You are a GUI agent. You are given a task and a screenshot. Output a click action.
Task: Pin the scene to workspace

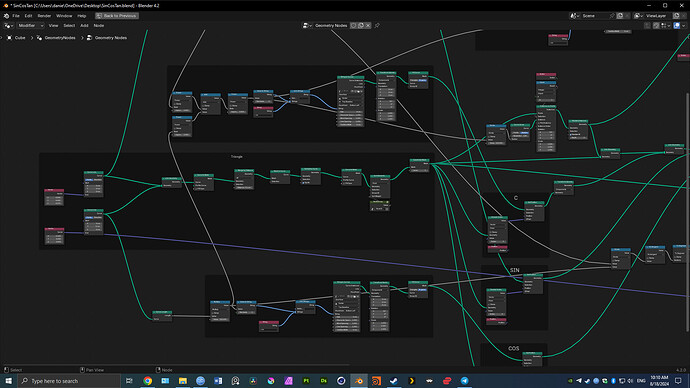coord(612,16)
